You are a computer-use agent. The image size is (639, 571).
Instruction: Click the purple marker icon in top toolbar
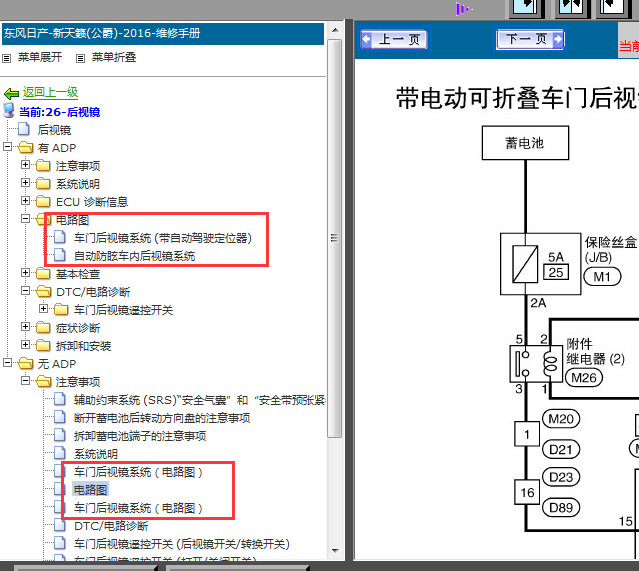click(462, 9)
